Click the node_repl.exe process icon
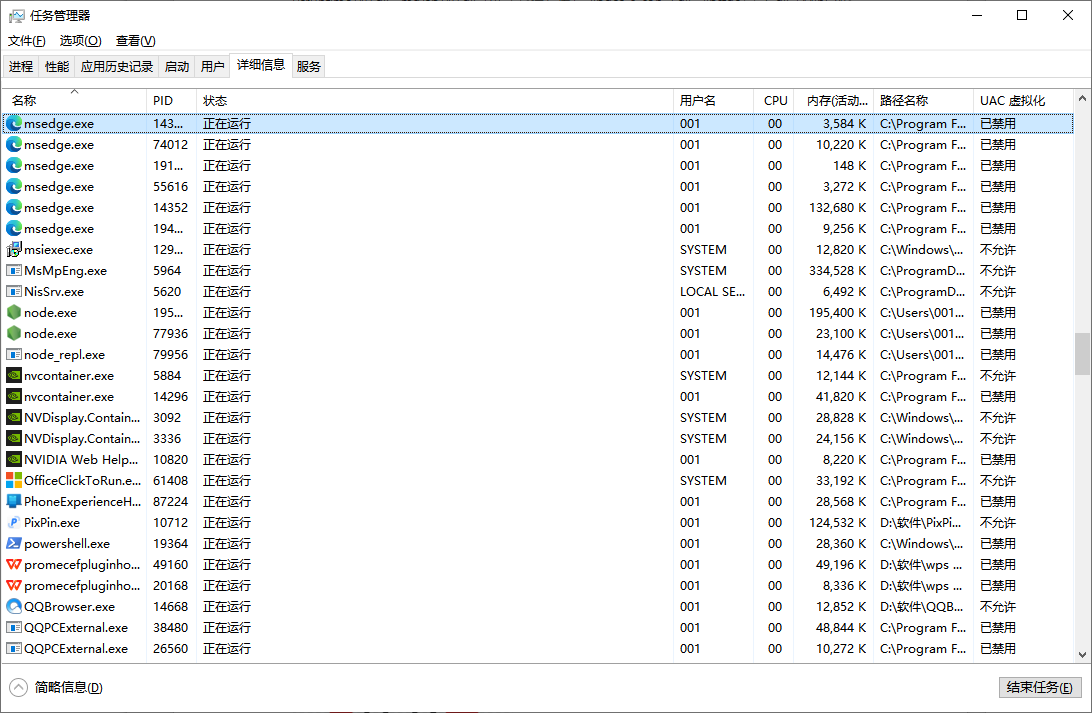 coord(14,354)
